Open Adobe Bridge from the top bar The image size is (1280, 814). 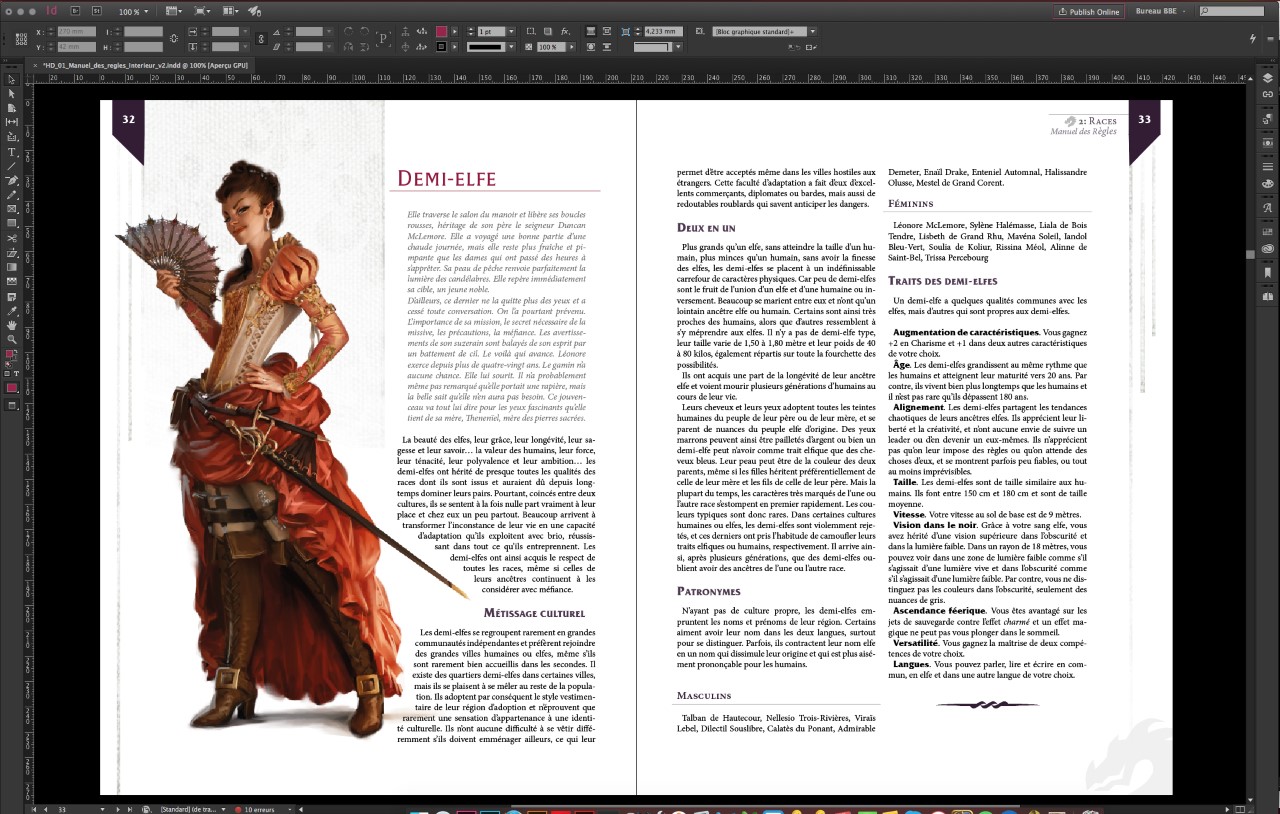tap(74, 11)
